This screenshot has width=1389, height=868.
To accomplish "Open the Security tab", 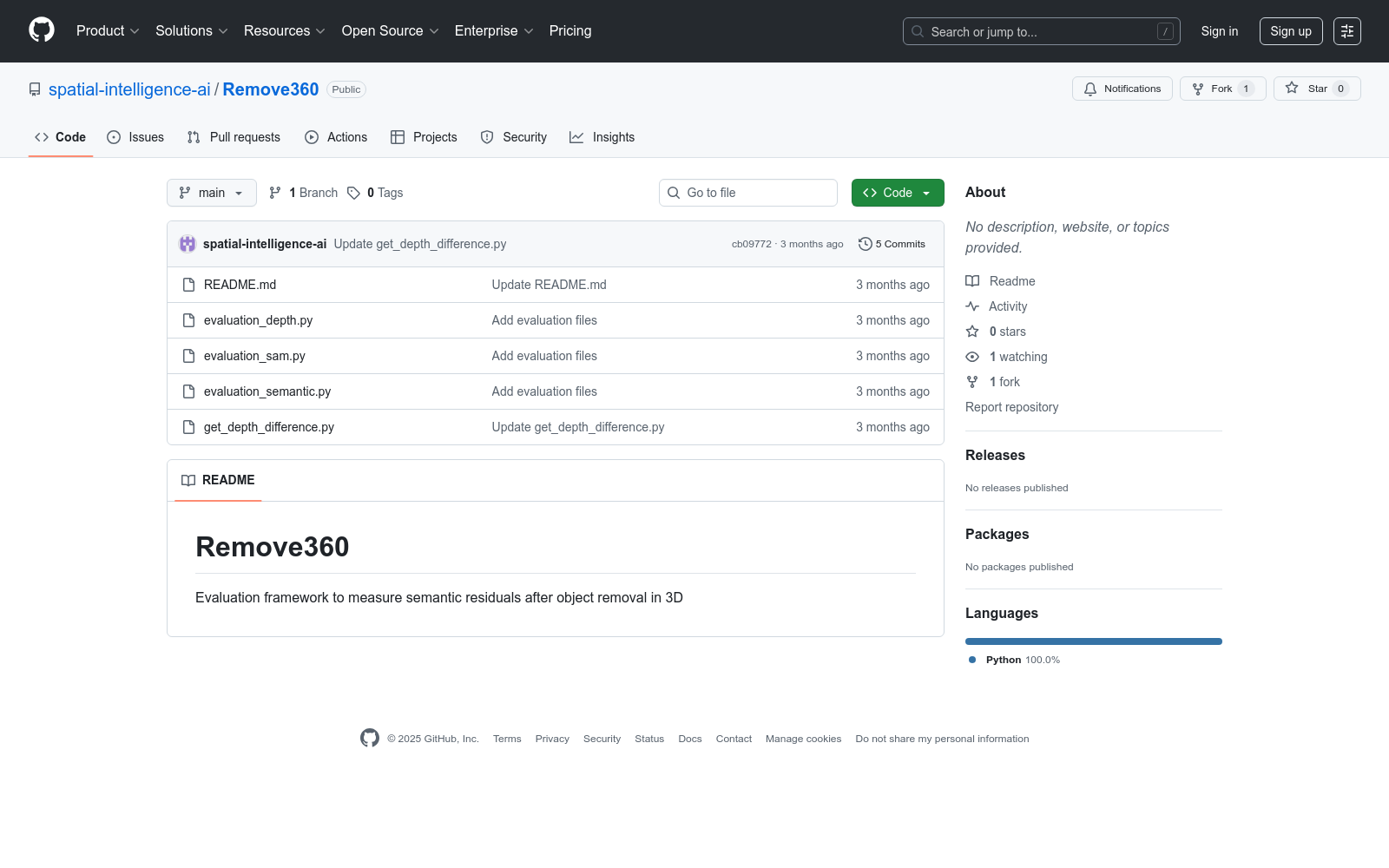I will [x=514, y=137].
